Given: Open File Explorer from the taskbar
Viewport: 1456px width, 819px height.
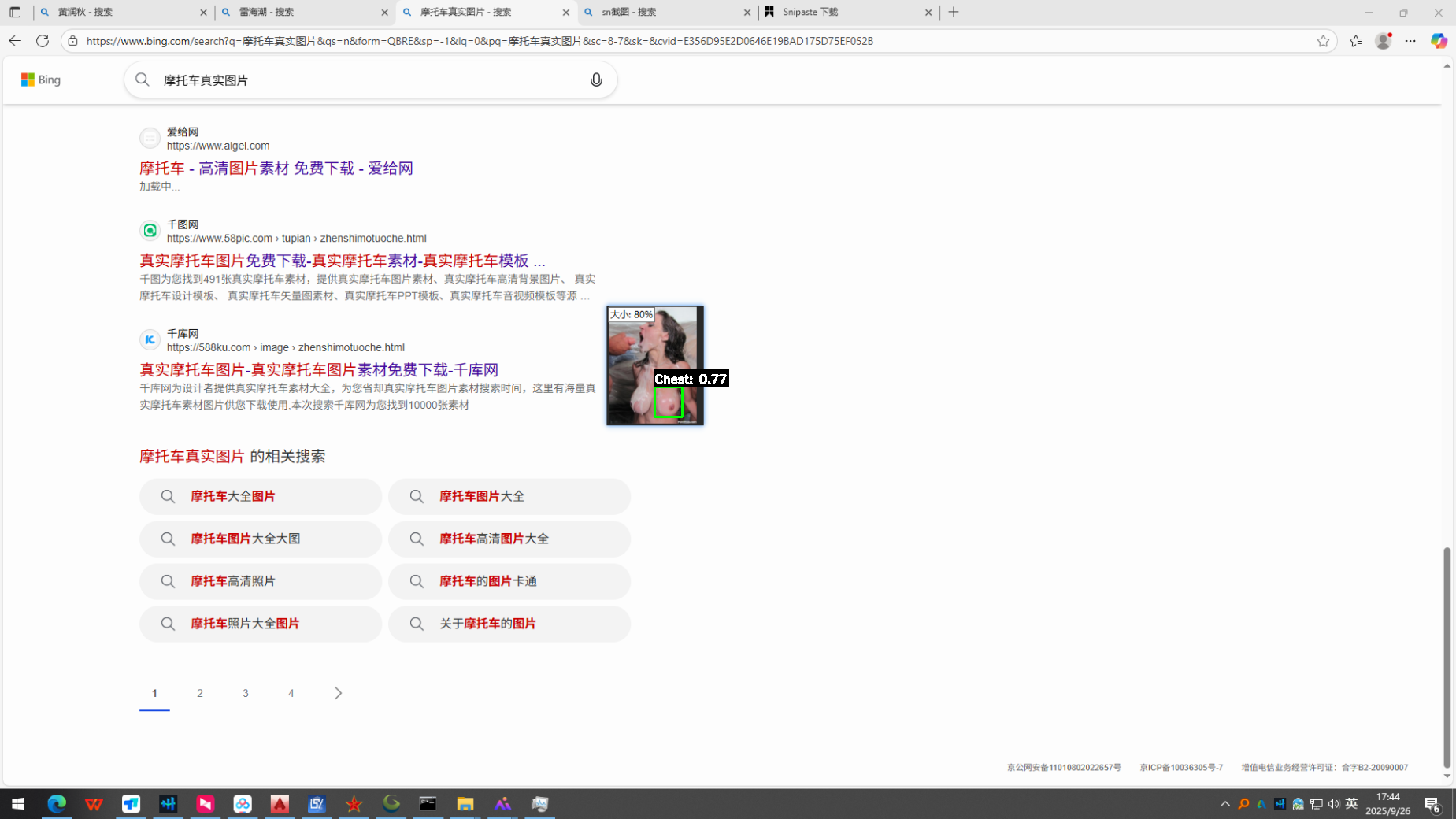Looking at the screenshot, I should tap(465, 803).
